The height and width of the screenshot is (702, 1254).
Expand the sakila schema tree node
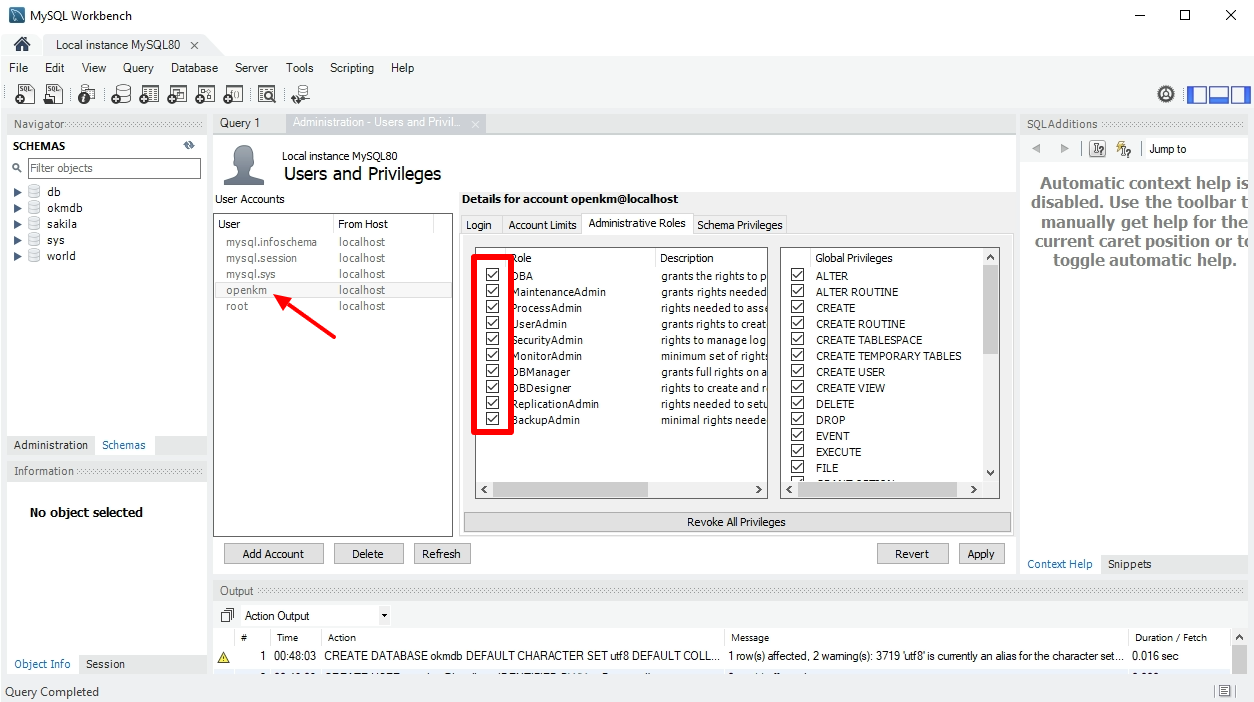coord(18,224)
